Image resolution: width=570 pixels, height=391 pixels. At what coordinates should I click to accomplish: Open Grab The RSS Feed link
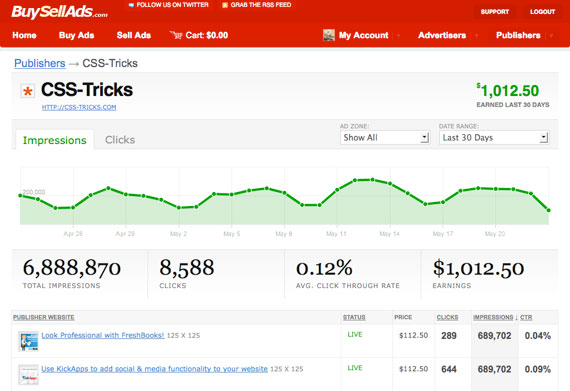click(x=261, y=5)
